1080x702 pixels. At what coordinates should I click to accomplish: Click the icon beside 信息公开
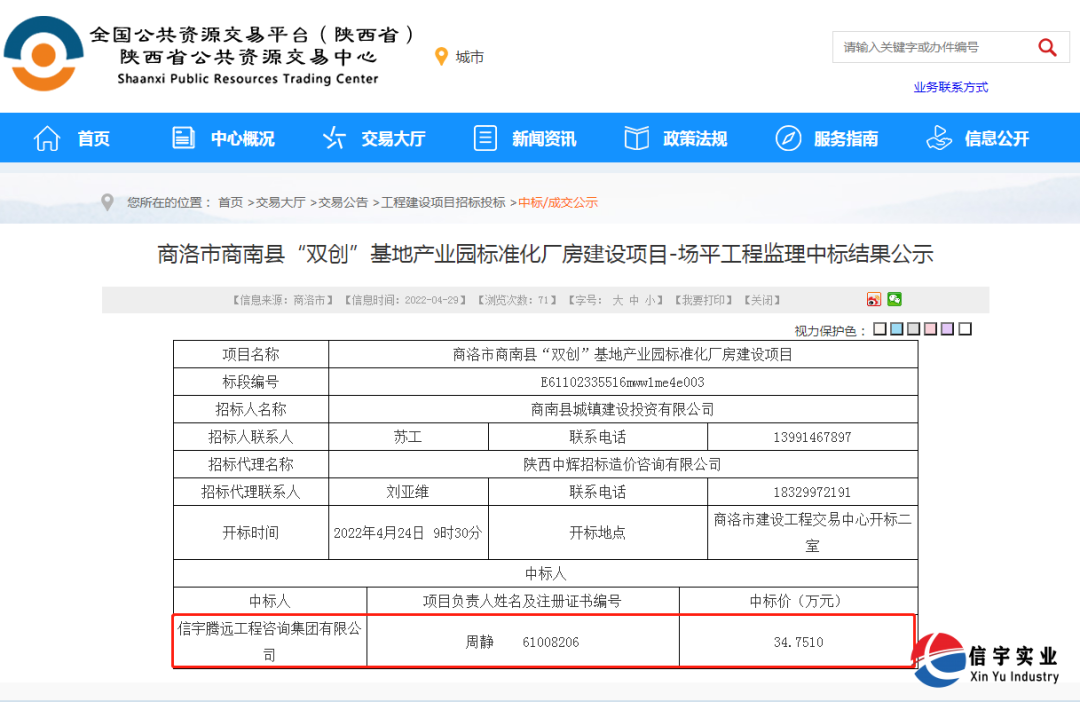pyautogui.click(x=938, y=138)
